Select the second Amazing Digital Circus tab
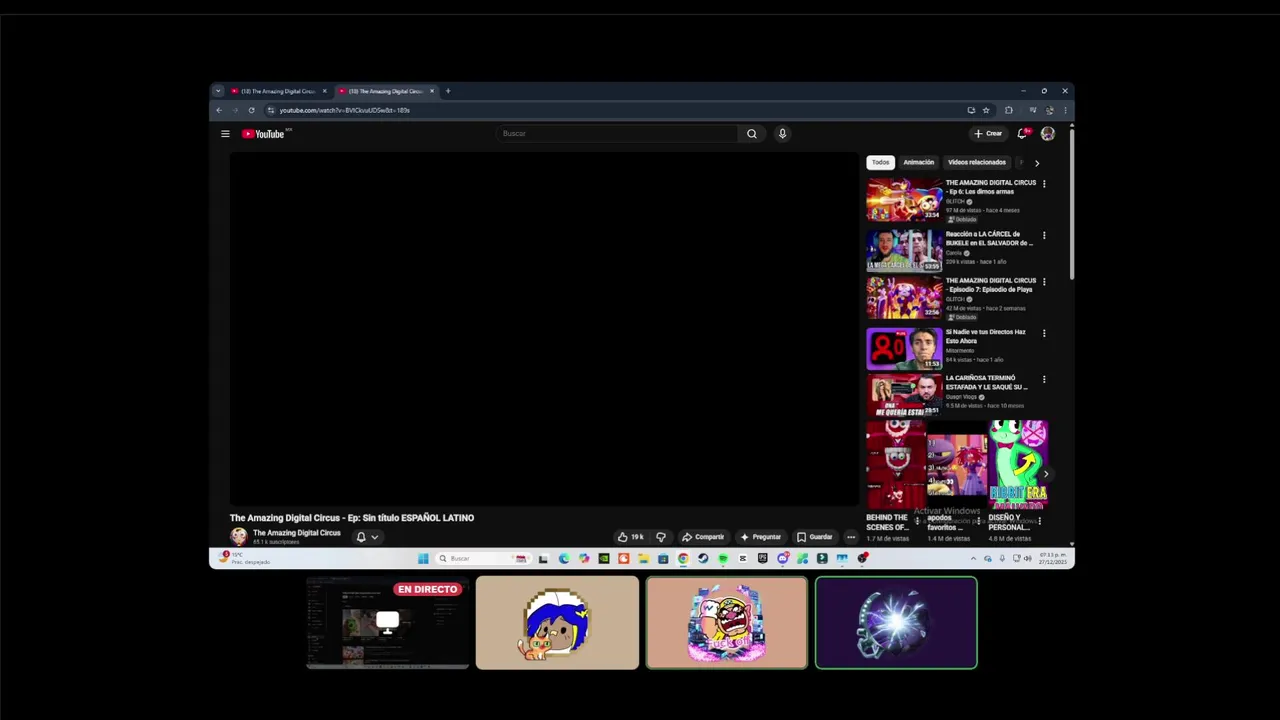This screenshot has width=1280, height=720. pyautogui.click(x=386, y=91)
